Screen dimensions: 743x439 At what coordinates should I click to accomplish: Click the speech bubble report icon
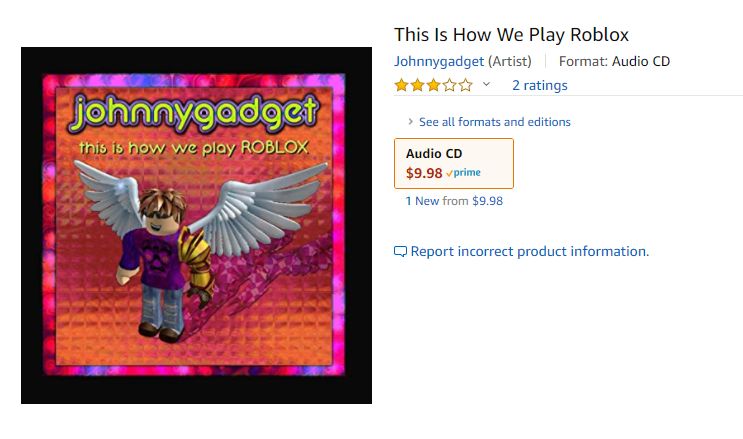[x=400, y=252]
